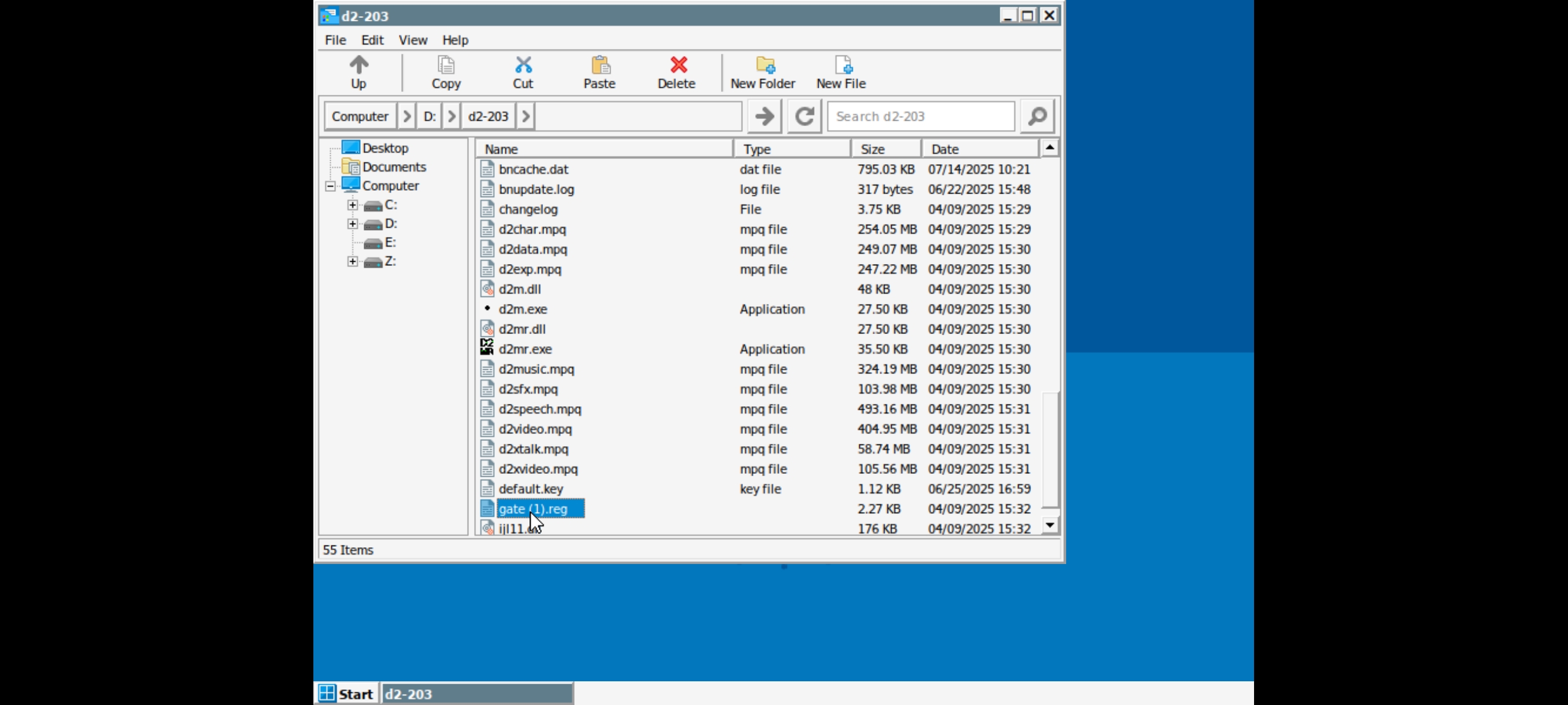Click in the Search d2-203 field

pos(920,116)
